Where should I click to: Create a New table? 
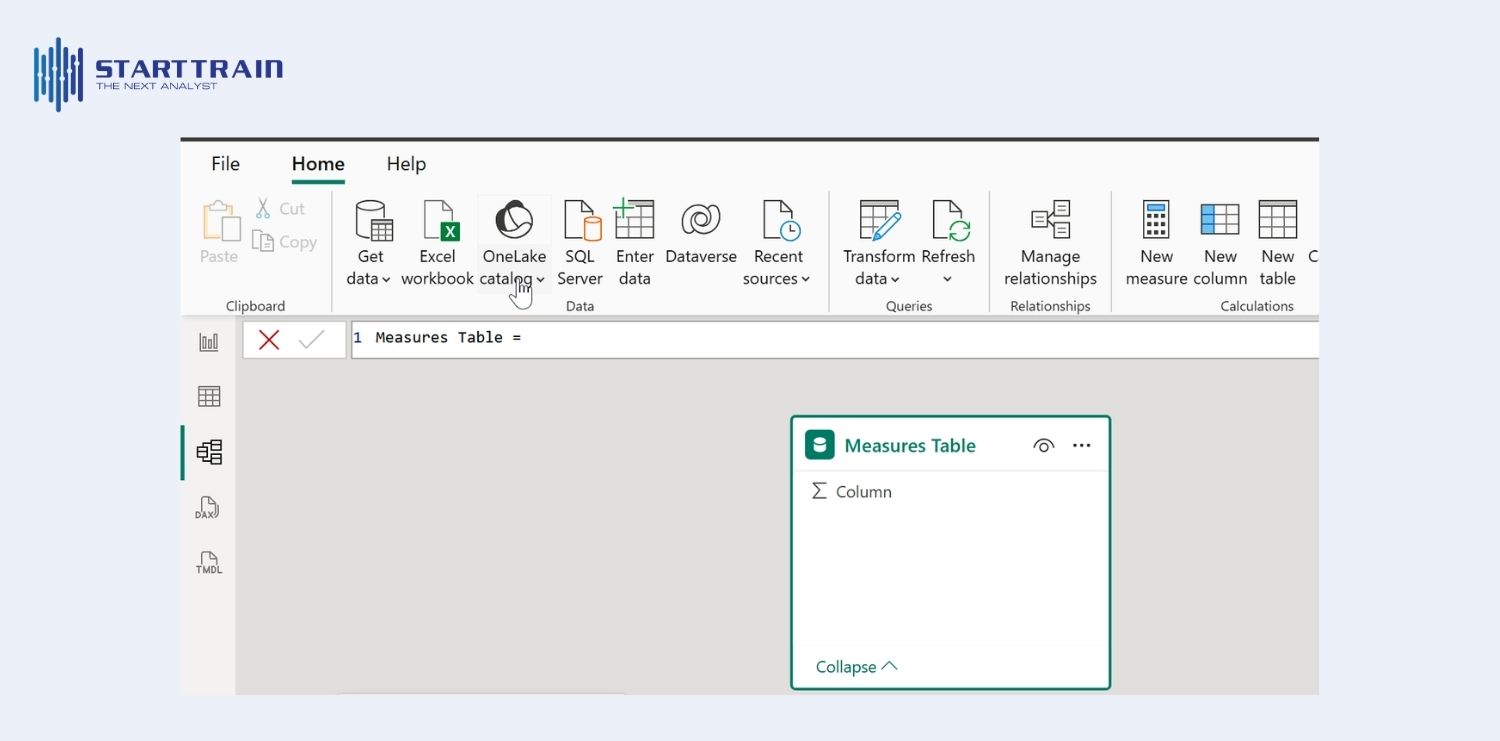point(1277,243)
